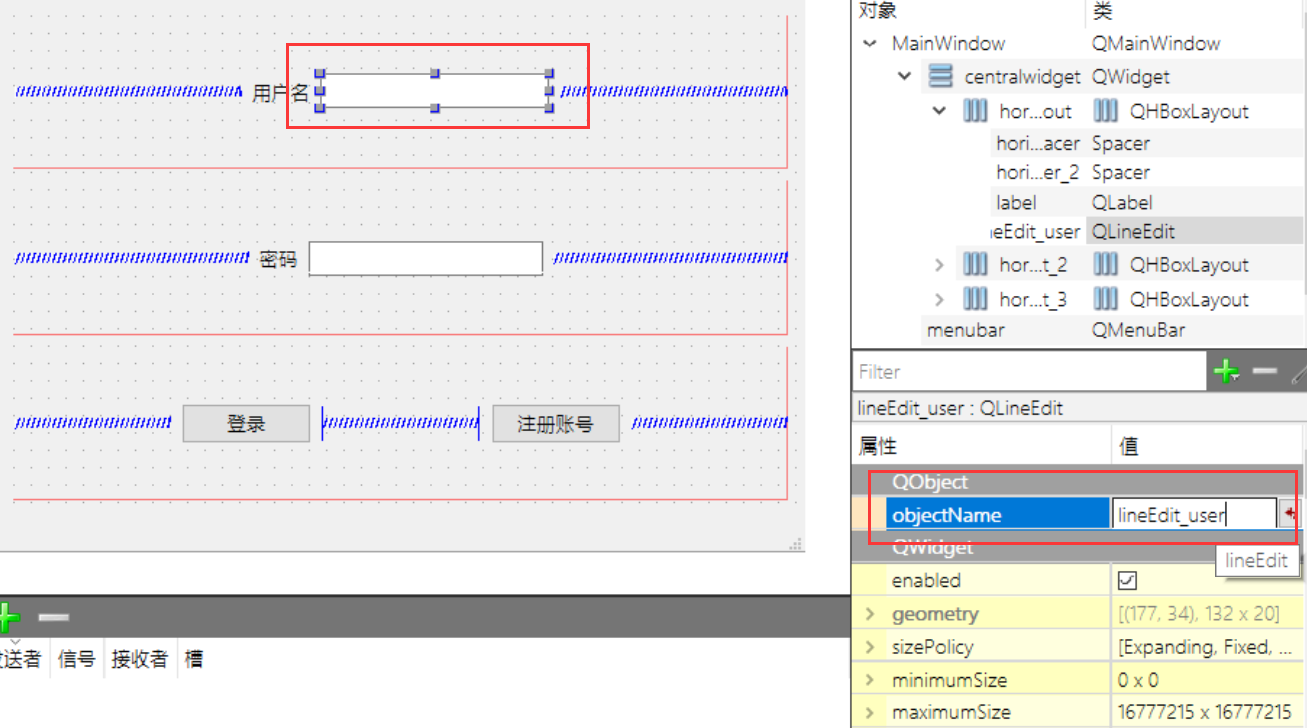Screen dimensions: 1307x728
Task: Expand the hor...t_3 layout node
Action: point(939,299)
